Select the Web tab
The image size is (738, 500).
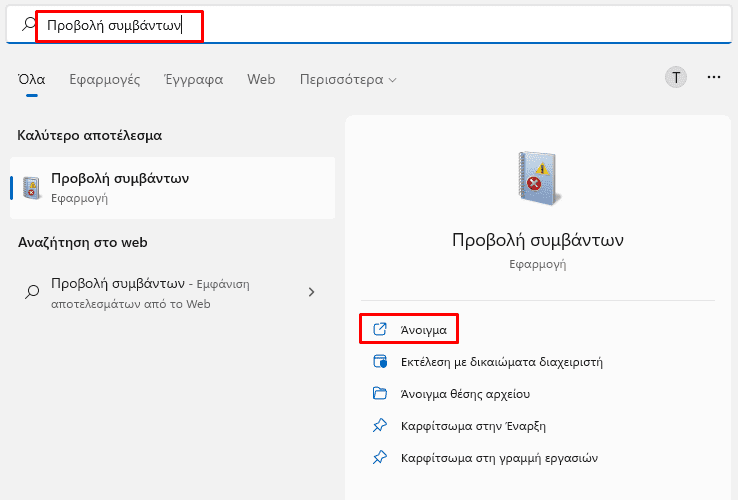click(x=261, y=79)
